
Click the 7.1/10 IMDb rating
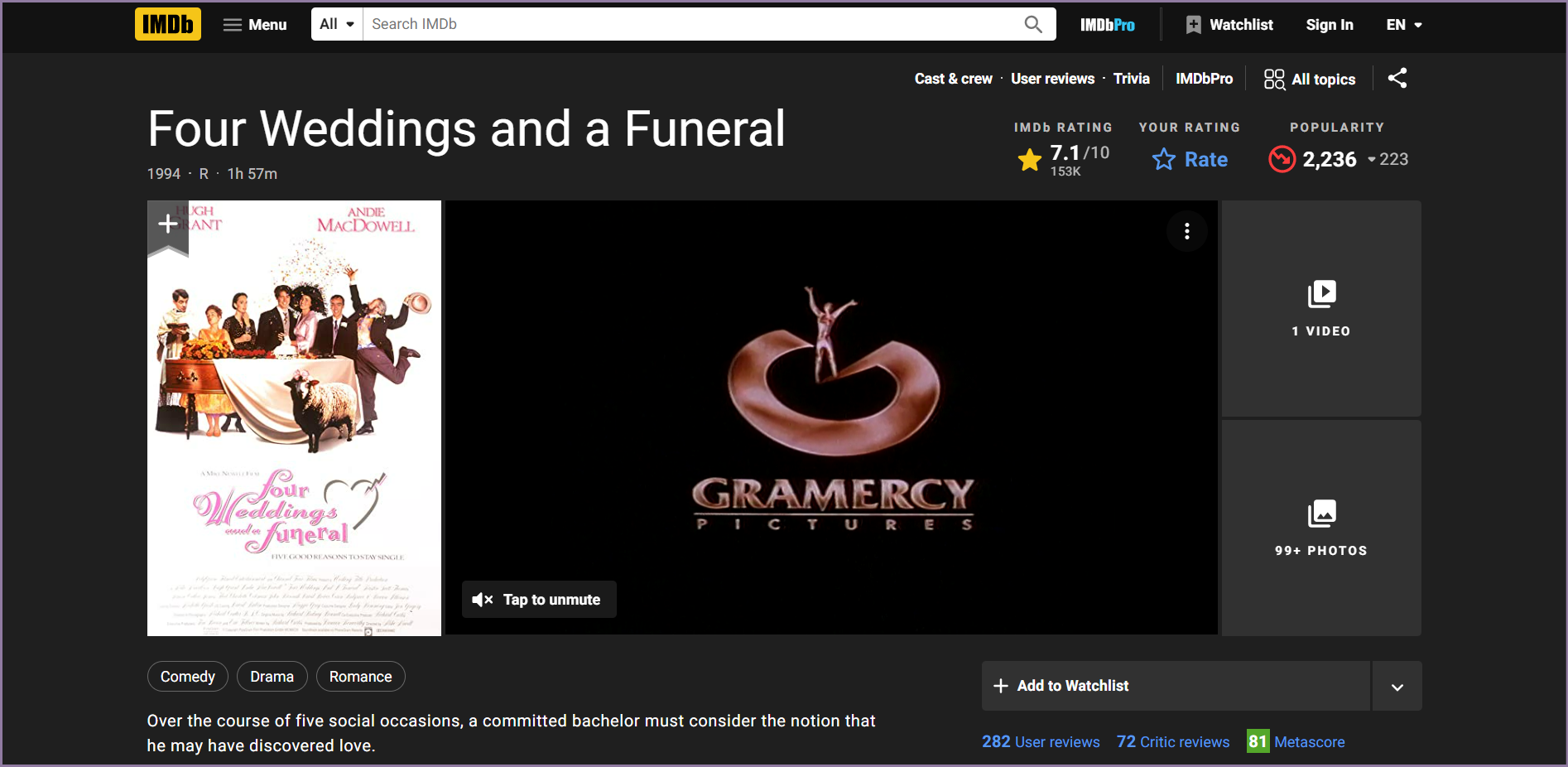click(1064, 159)
